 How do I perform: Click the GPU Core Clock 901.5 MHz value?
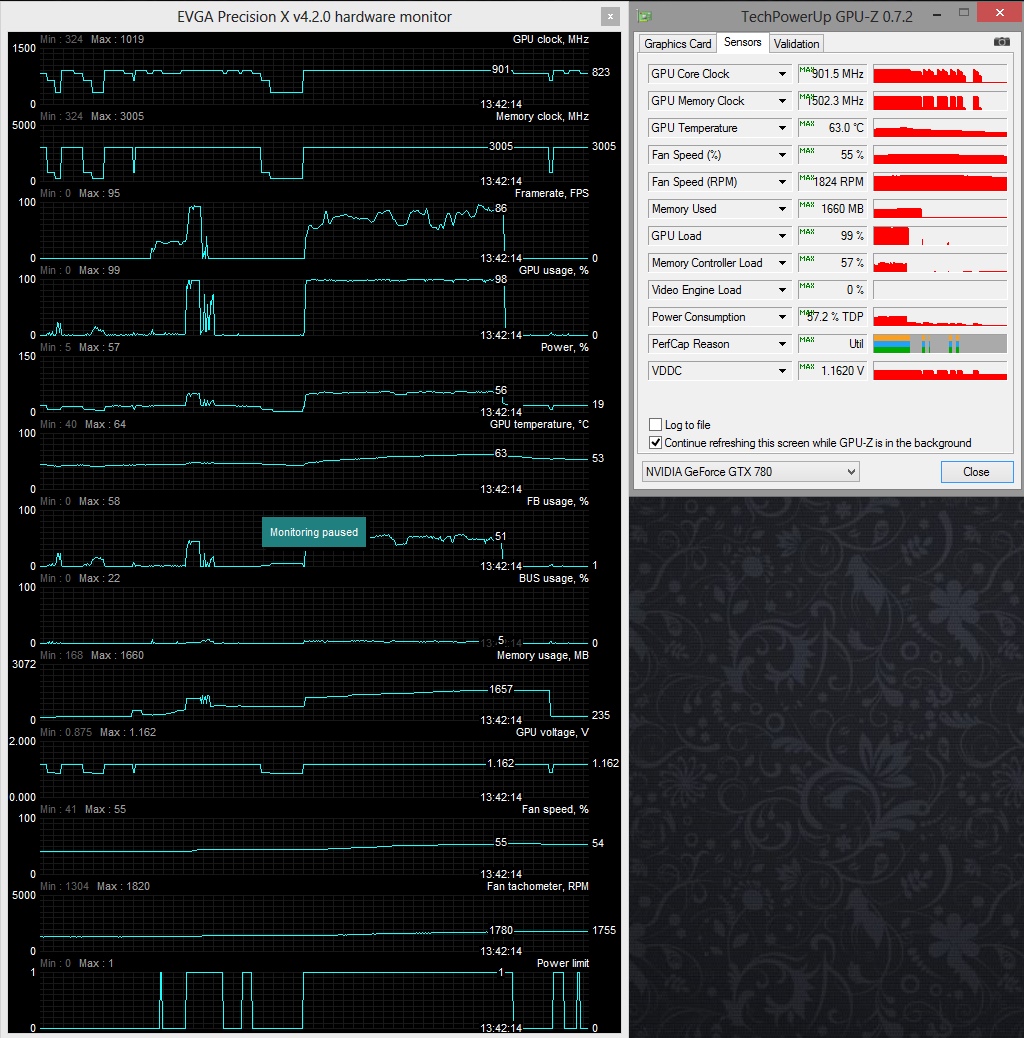pyautogui.click(x=833, y=73)
